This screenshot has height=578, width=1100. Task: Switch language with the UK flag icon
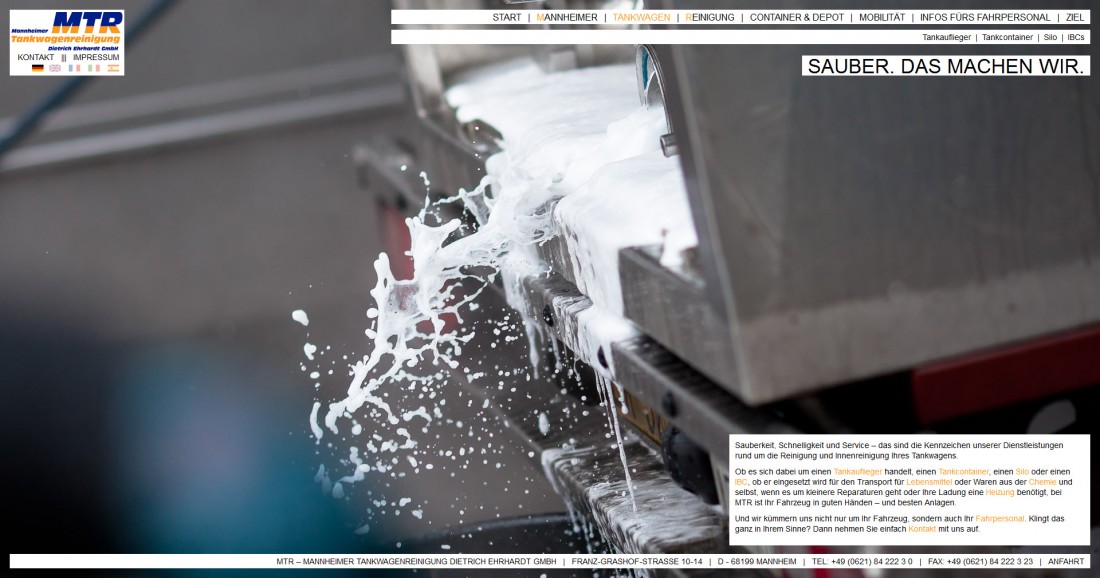pyautogui.click(x=55, y=68)
